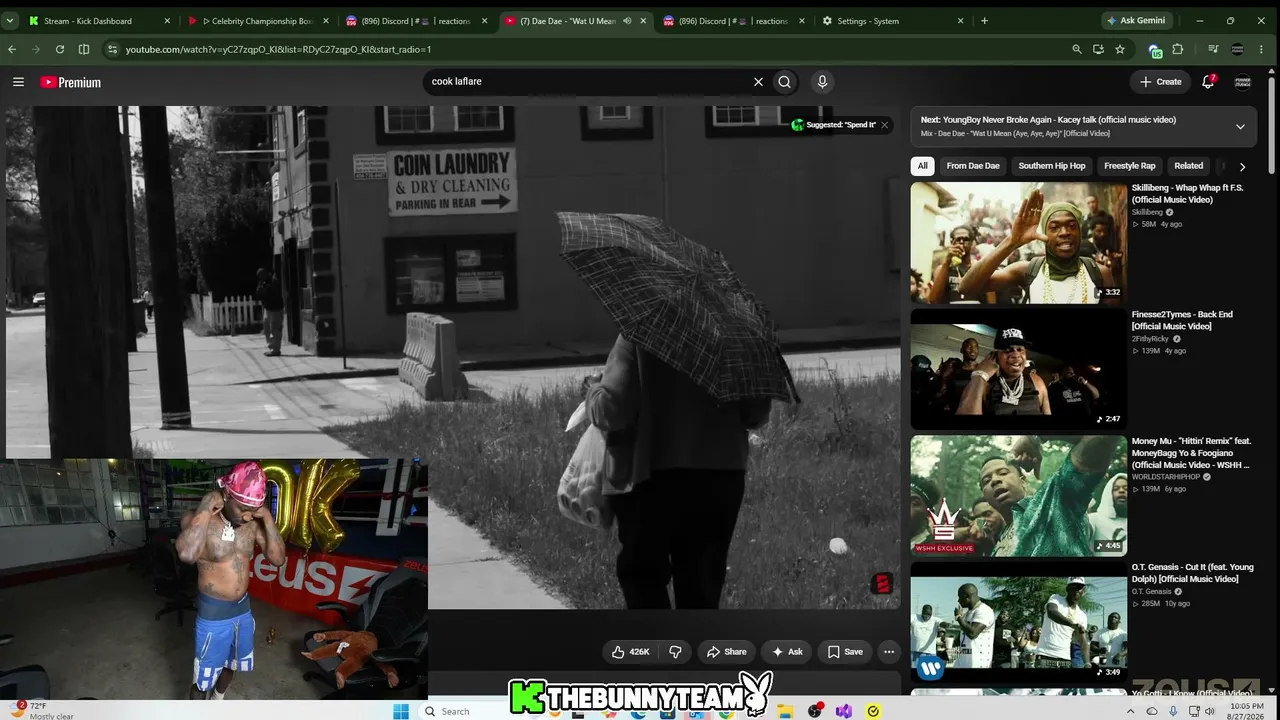Like the video with thumbs up

coord(630,652)
